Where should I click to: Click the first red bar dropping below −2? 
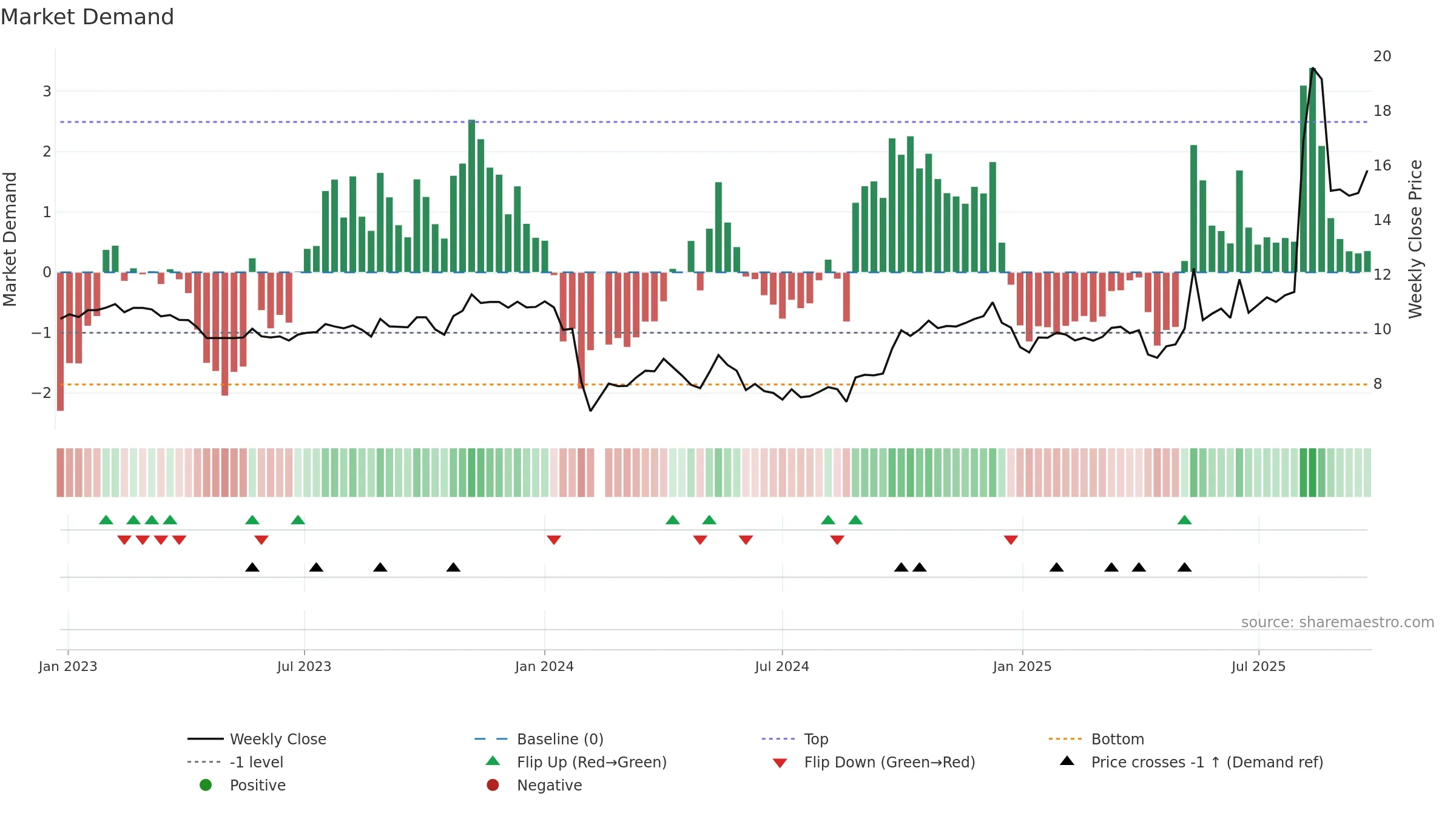pos(60,342)
